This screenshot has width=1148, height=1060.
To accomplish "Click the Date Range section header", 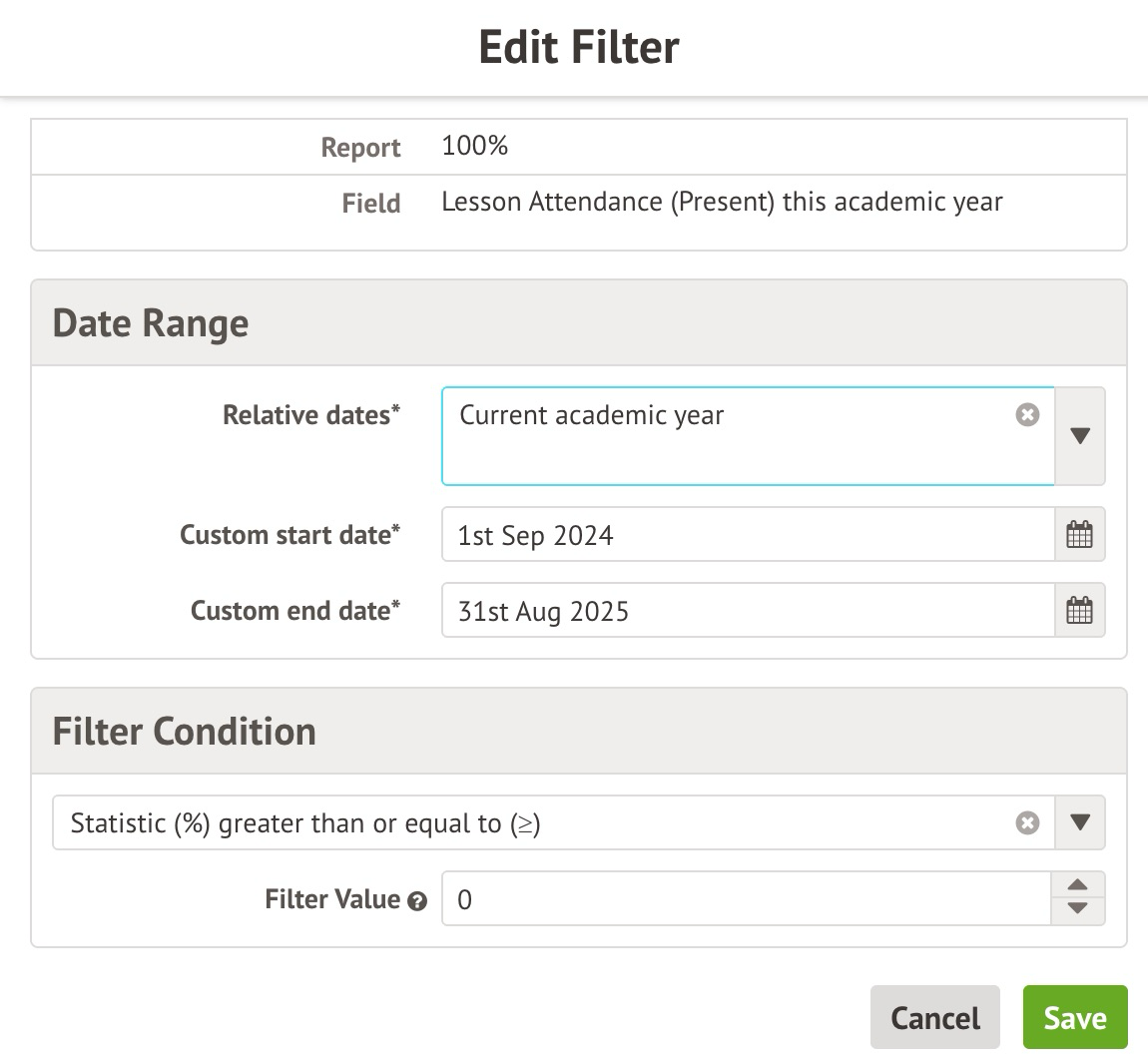I will (x=150, y=323).
